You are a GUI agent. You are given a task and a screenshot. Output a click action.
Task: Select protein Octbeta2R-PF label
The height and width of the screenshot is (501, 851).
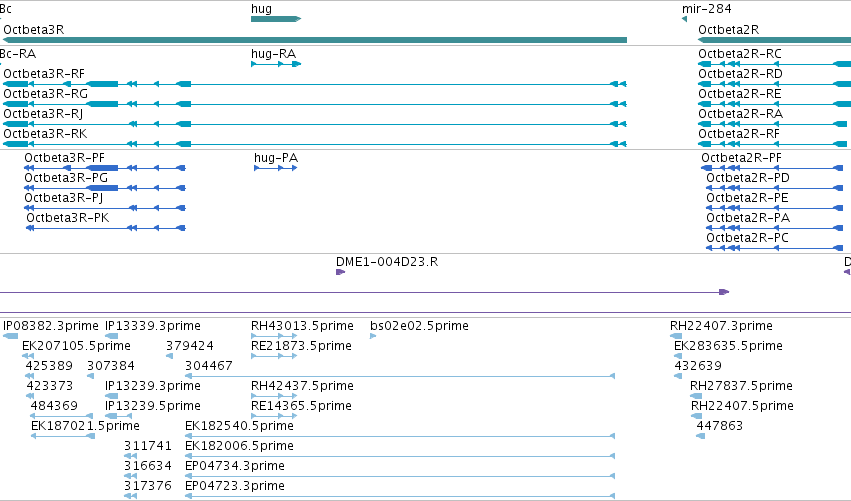tap(741, 158)
